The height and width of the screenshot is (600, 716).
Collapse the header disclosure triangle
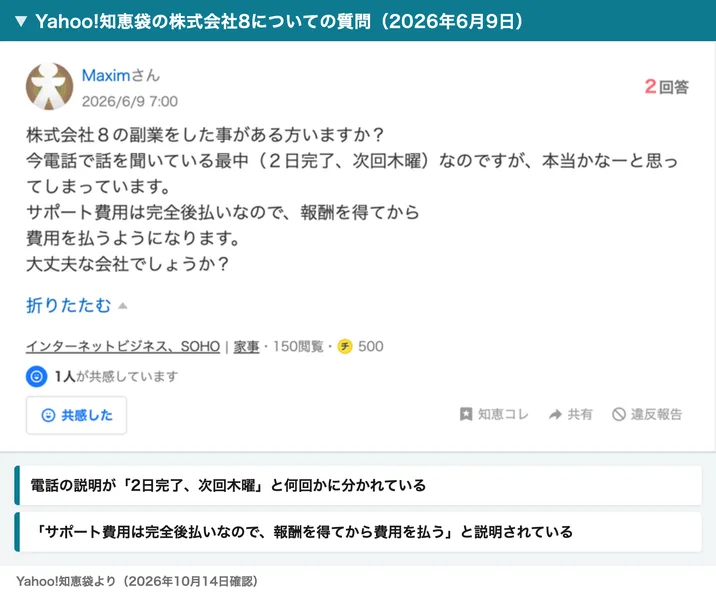click(21, 21)
